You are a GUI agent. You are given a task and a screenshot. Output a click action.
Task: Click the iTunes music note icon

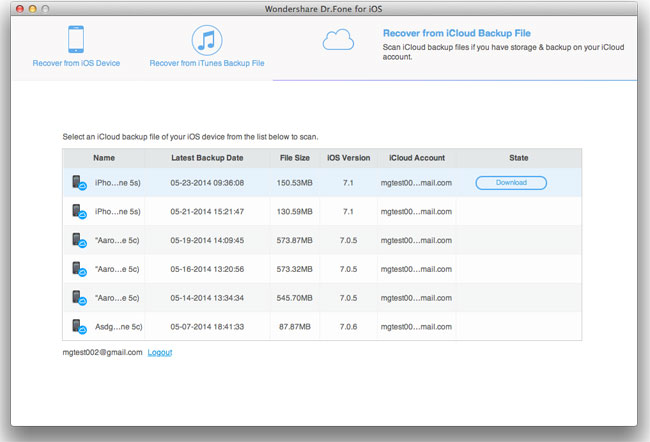coord(206,39)
